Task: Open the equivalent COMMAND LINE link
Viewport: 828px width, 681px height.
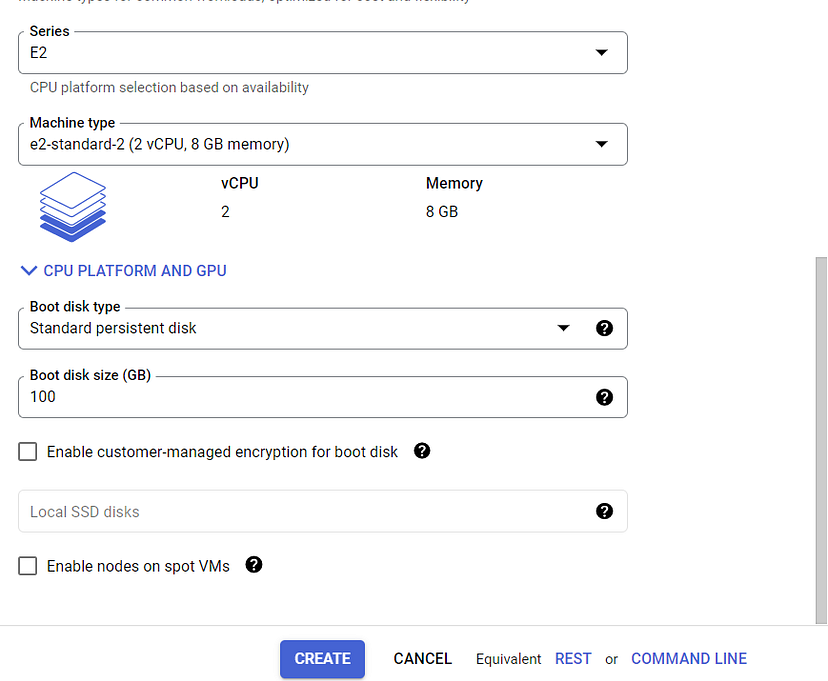Action: tap(689, 658)
